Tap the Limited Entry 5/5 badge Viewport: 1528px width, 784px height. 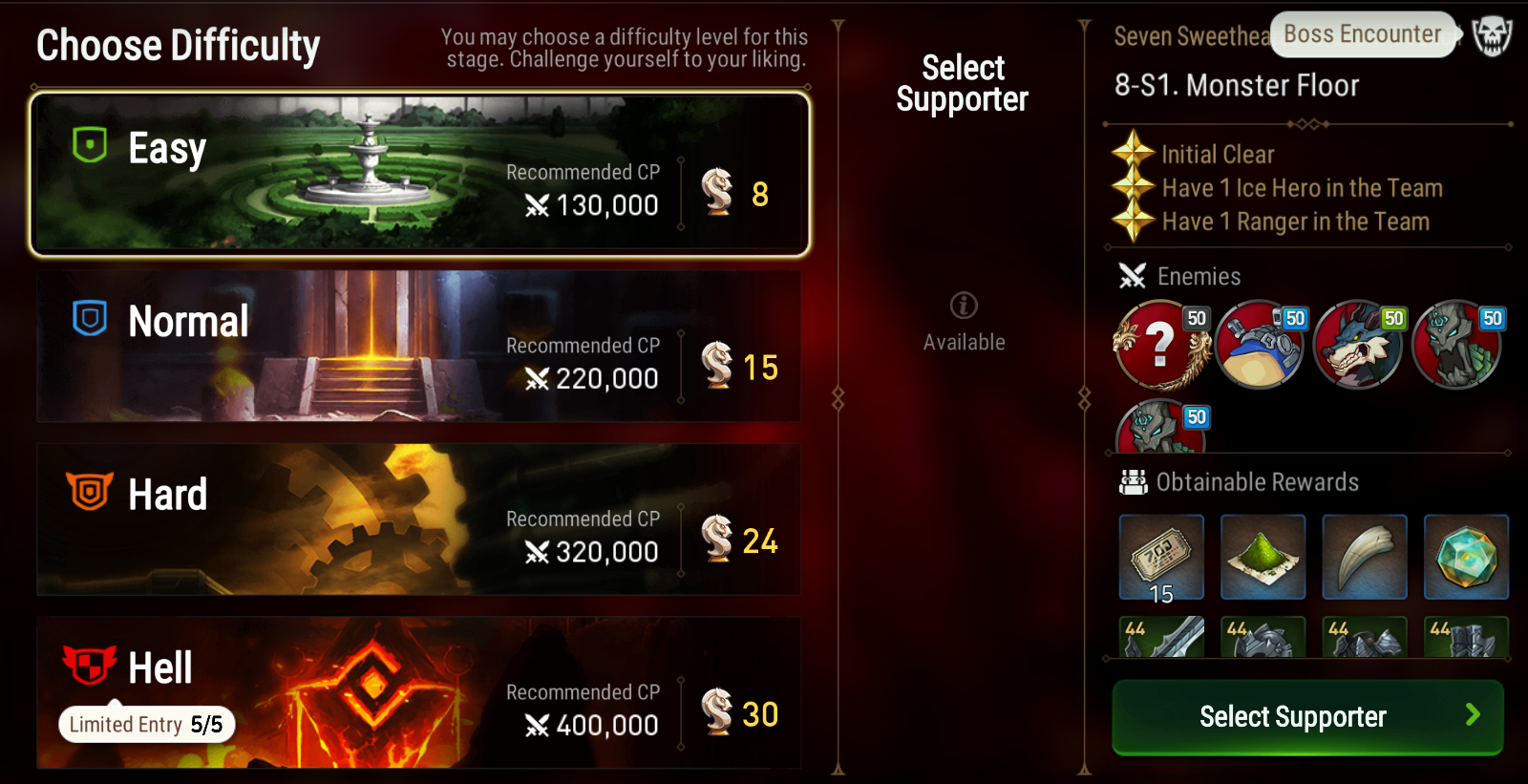147,725
